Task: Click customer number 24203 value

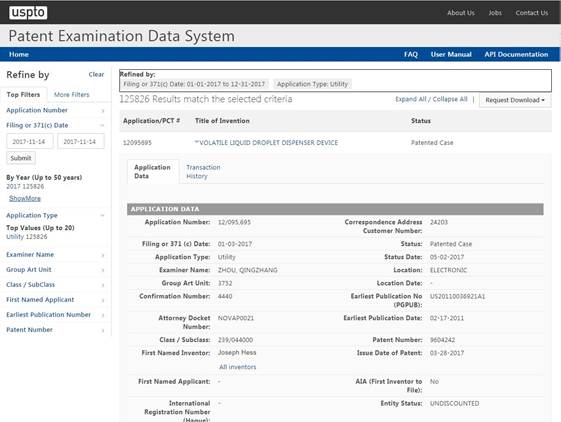Action: pos(439,222)
